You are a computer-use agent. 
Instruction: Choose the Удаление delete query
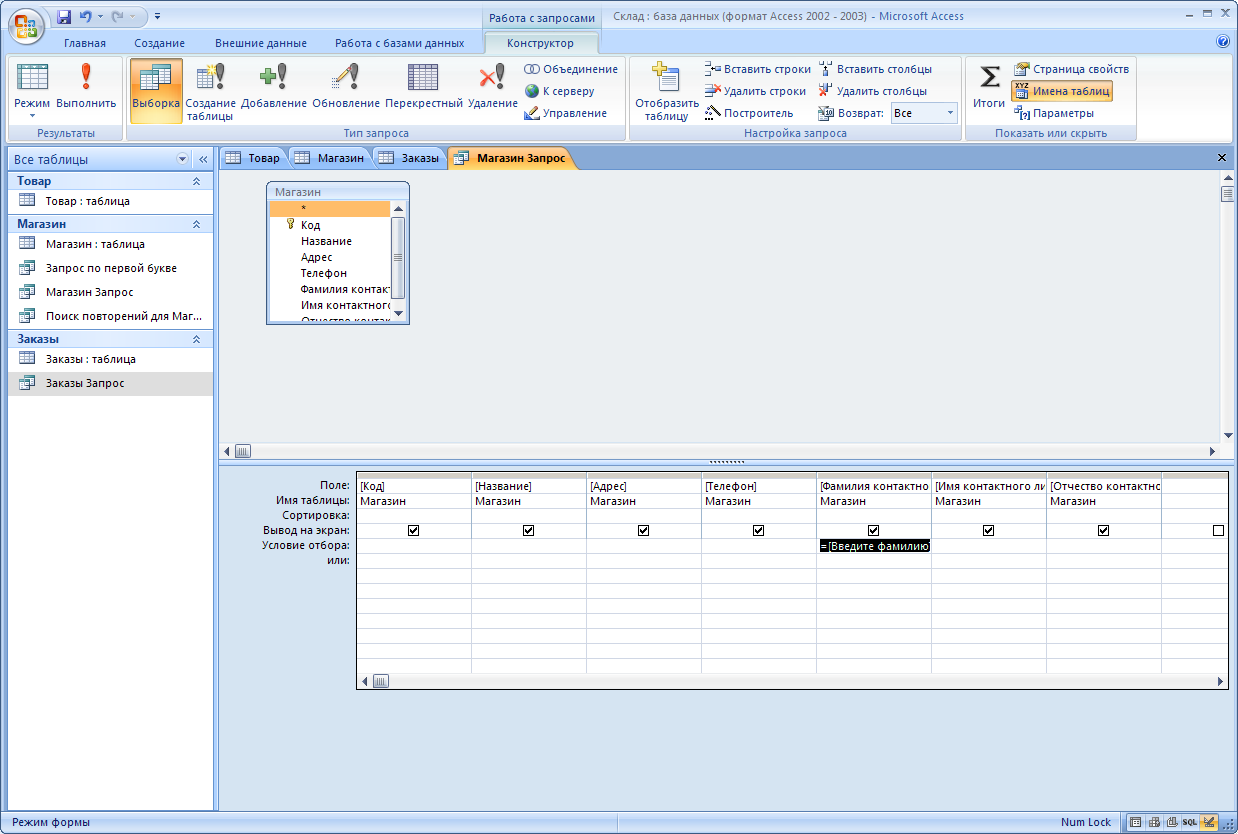click(492, 87)
